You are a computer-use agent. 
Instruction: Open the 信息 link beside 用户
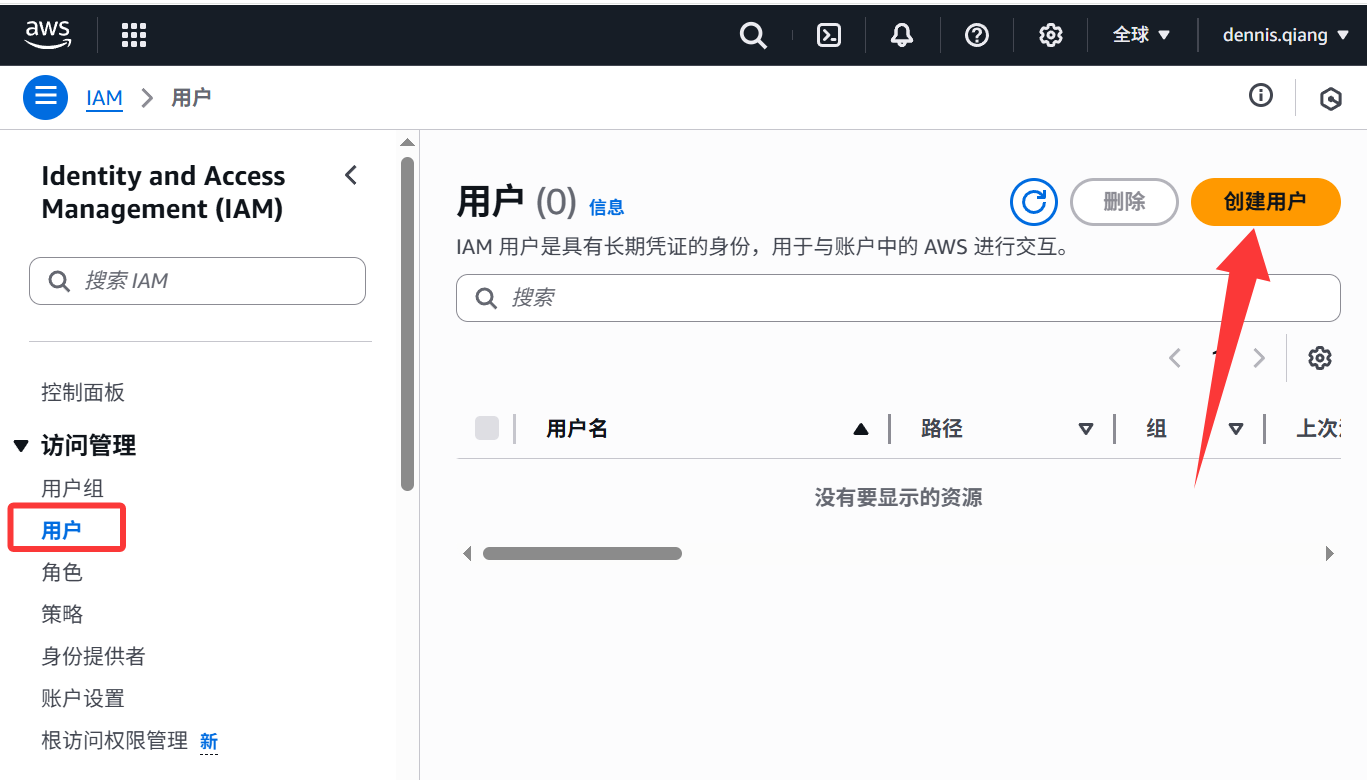606,207
